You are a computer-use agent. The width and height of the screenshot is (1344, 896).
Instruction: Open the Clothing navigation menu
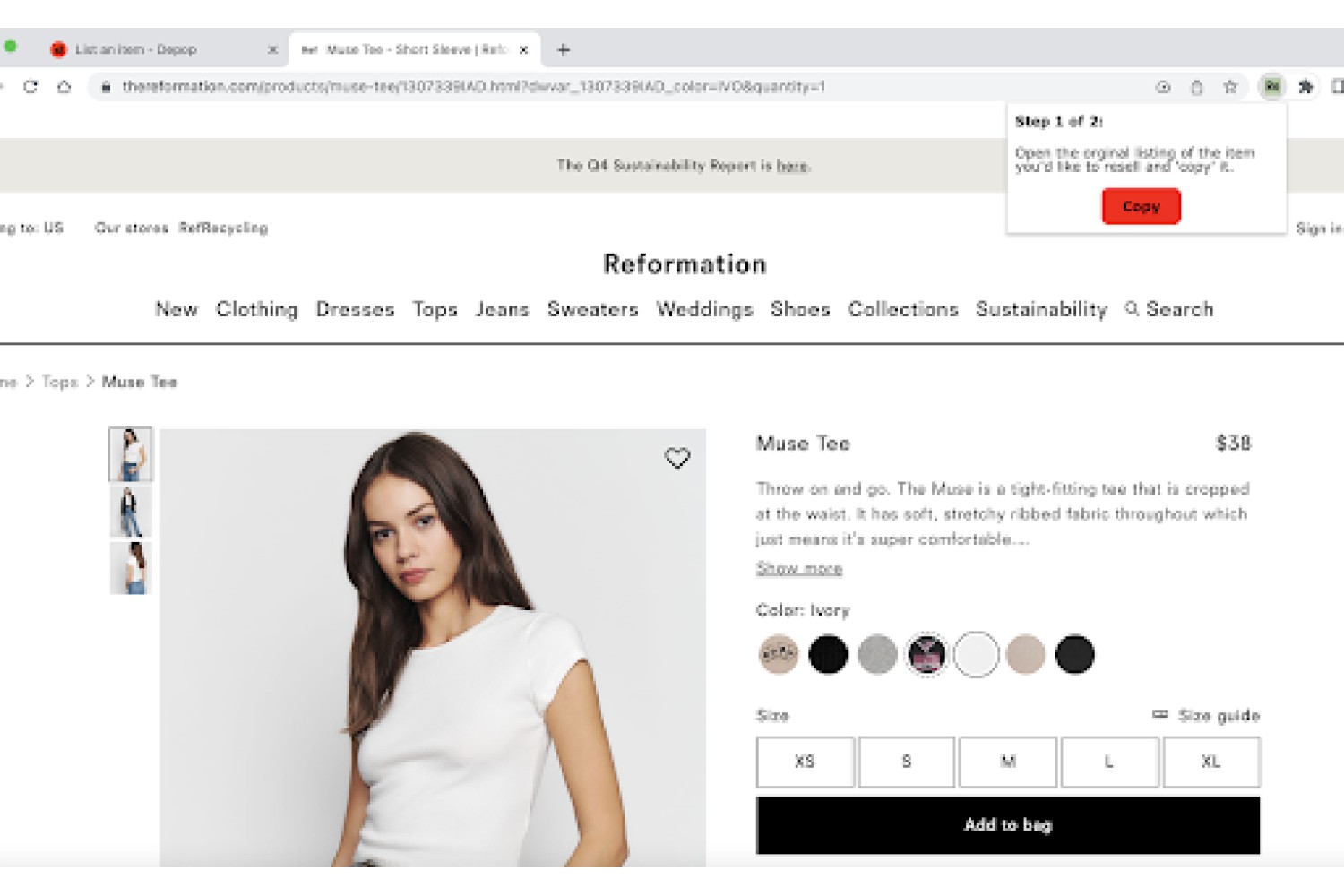tap(256, 309)
